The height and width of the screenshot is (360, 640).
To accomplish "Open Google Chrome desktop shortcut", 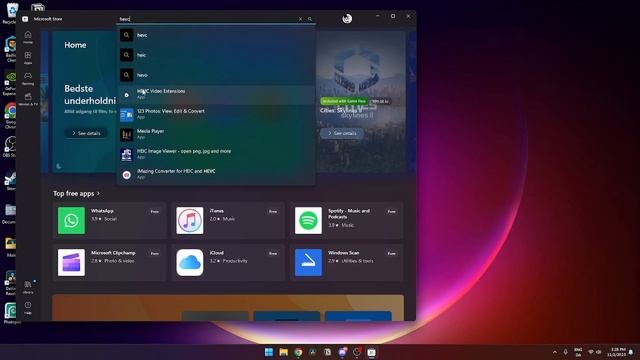I will pos(10,116).
